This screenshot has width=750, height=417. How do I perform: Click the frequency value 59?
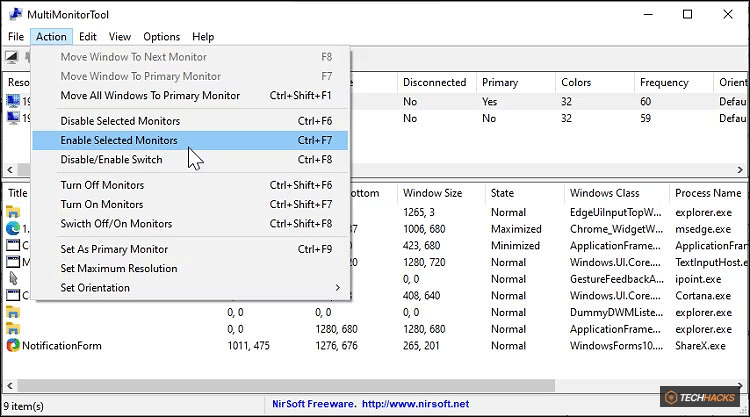pyautogui.click(x=645, y=118)
